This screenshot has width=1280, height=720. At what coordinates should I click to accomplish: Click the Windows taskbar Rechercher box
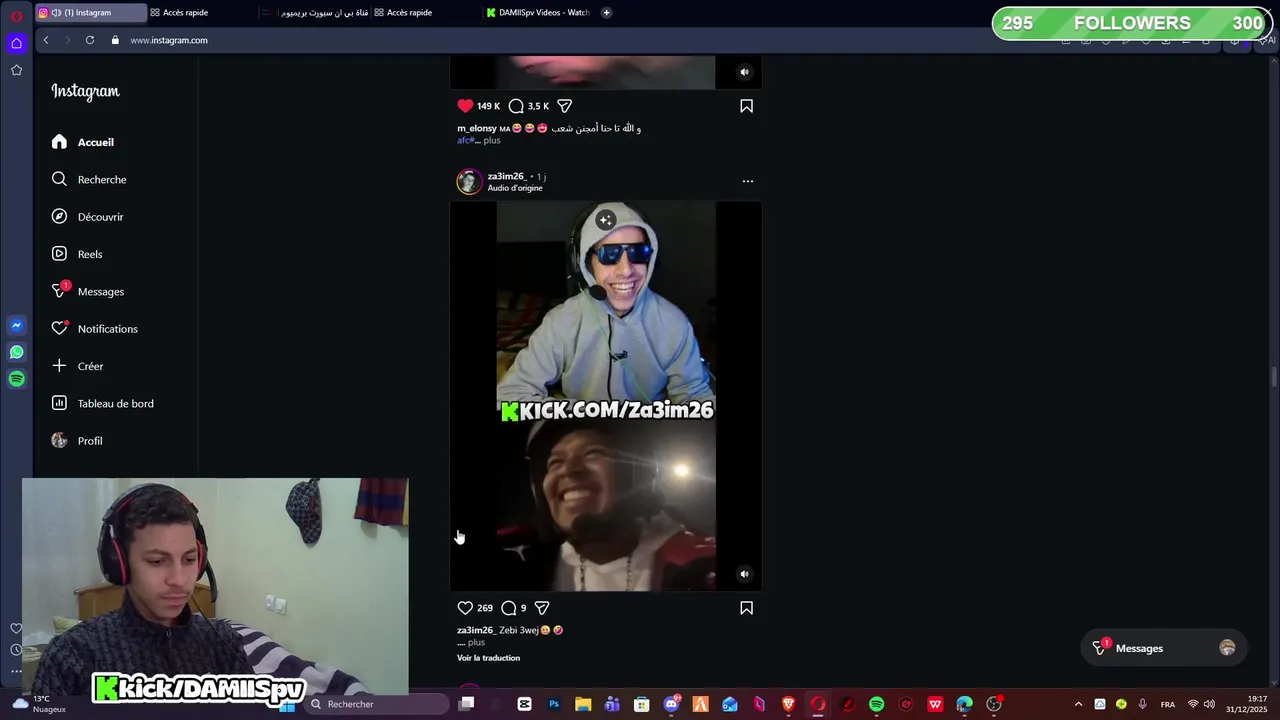pos(378,704)
